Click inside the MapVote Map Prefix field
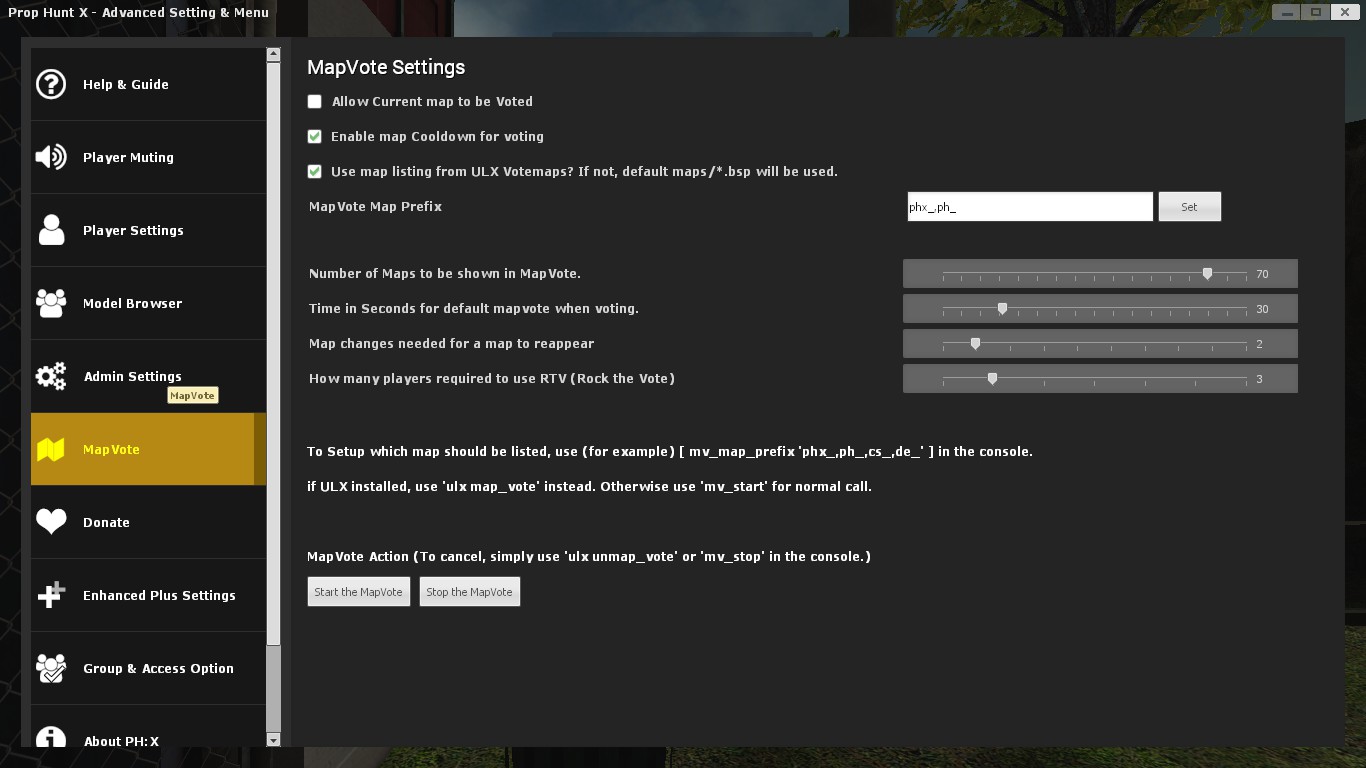Viewport: 1366px width, 768px height. coord(1029,206)
